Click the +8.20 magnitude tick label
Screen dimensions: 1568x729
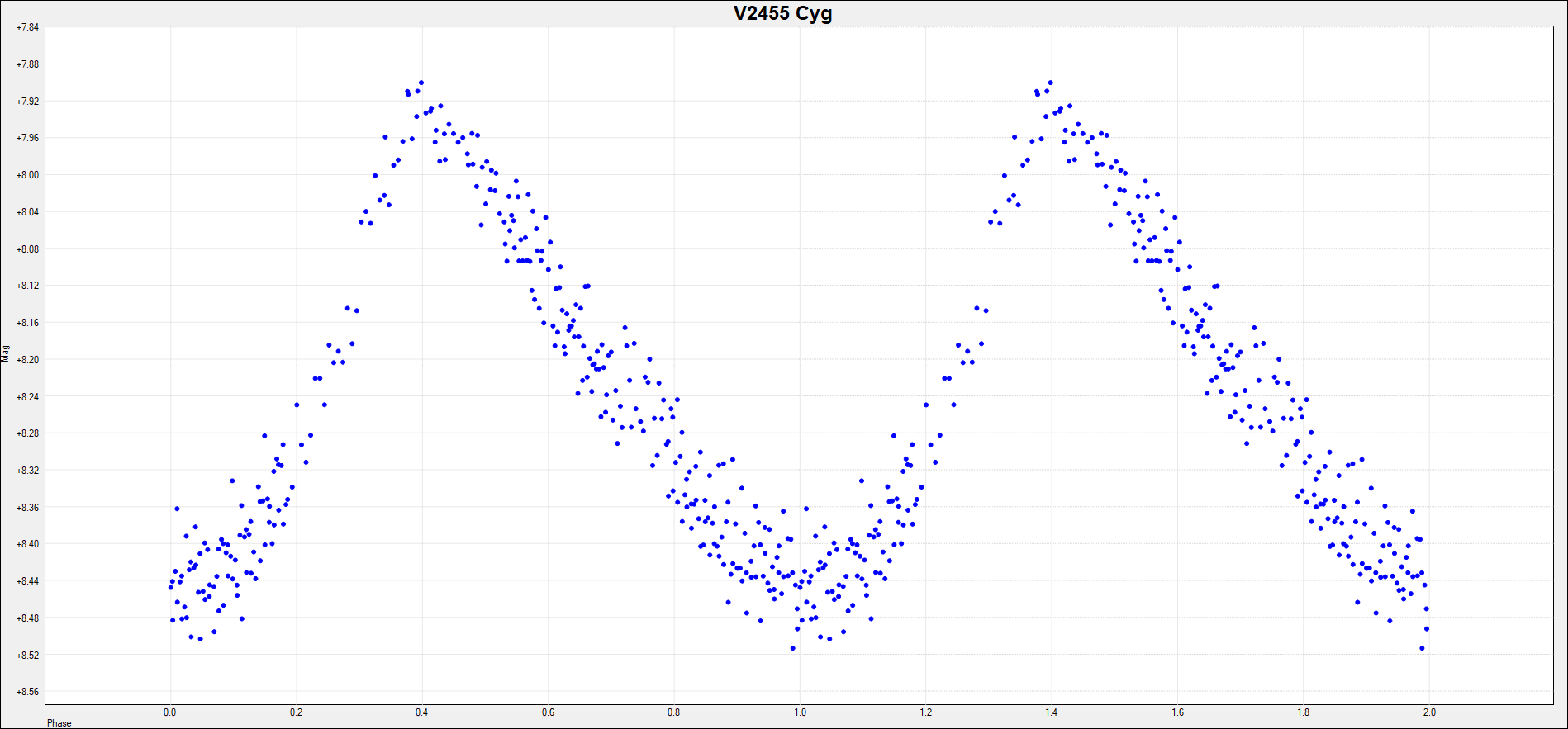(27, 360)
